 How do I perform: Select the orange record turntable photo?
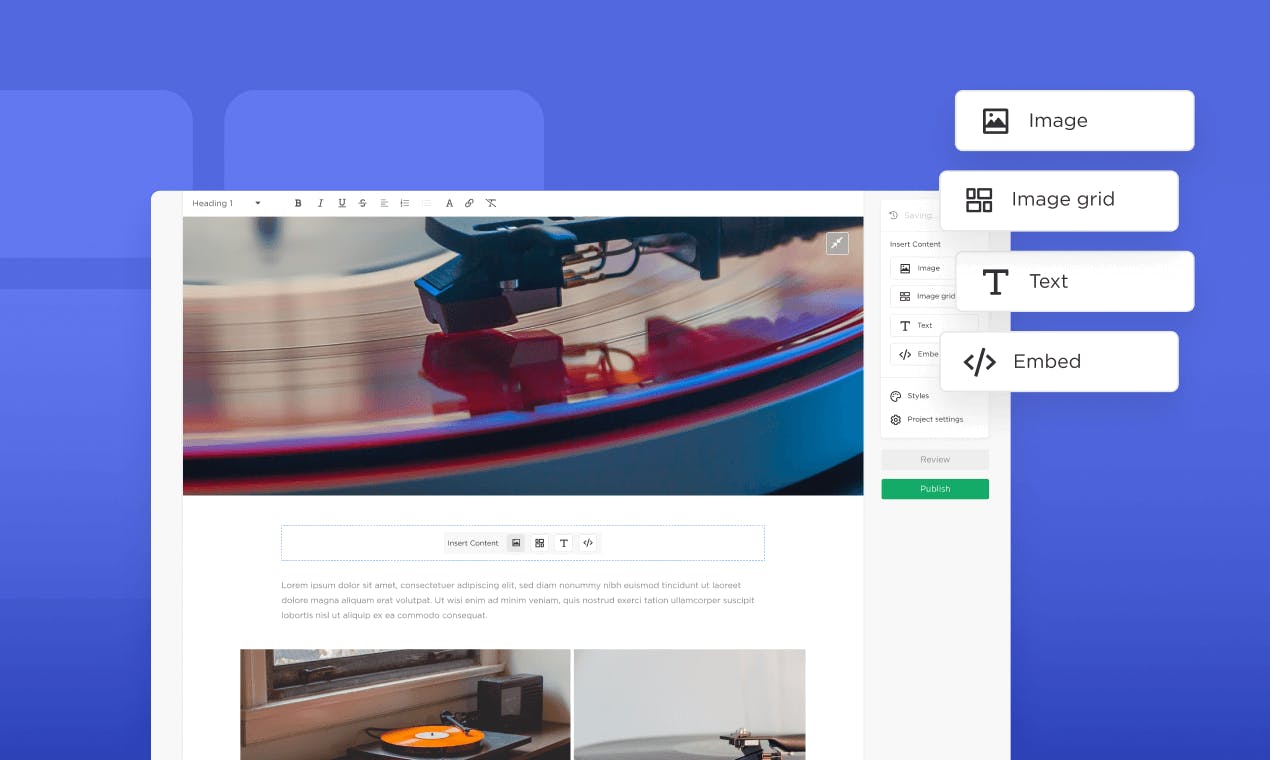click(405, 704)
